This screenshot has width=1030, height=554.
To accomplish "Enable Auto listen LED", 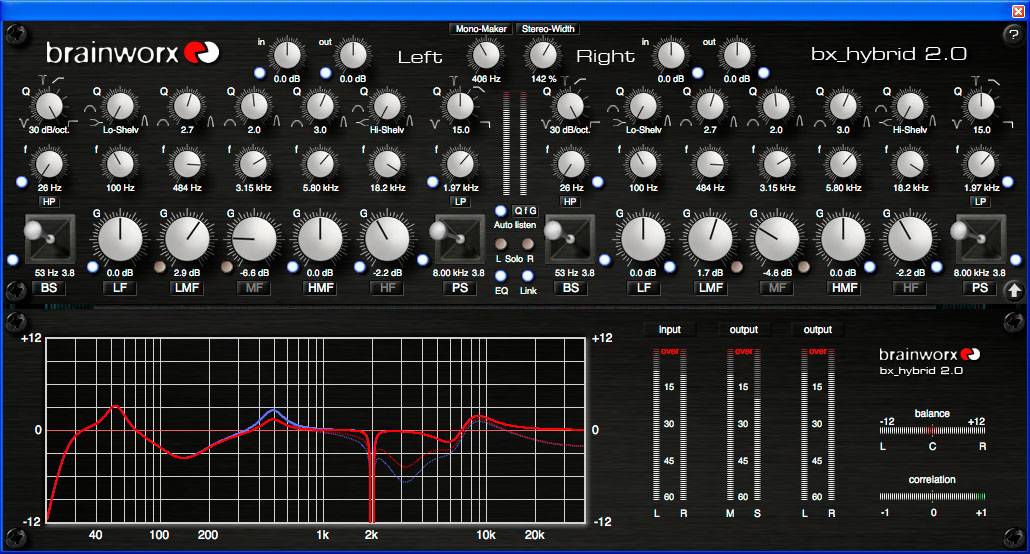I will click(501, 211).
